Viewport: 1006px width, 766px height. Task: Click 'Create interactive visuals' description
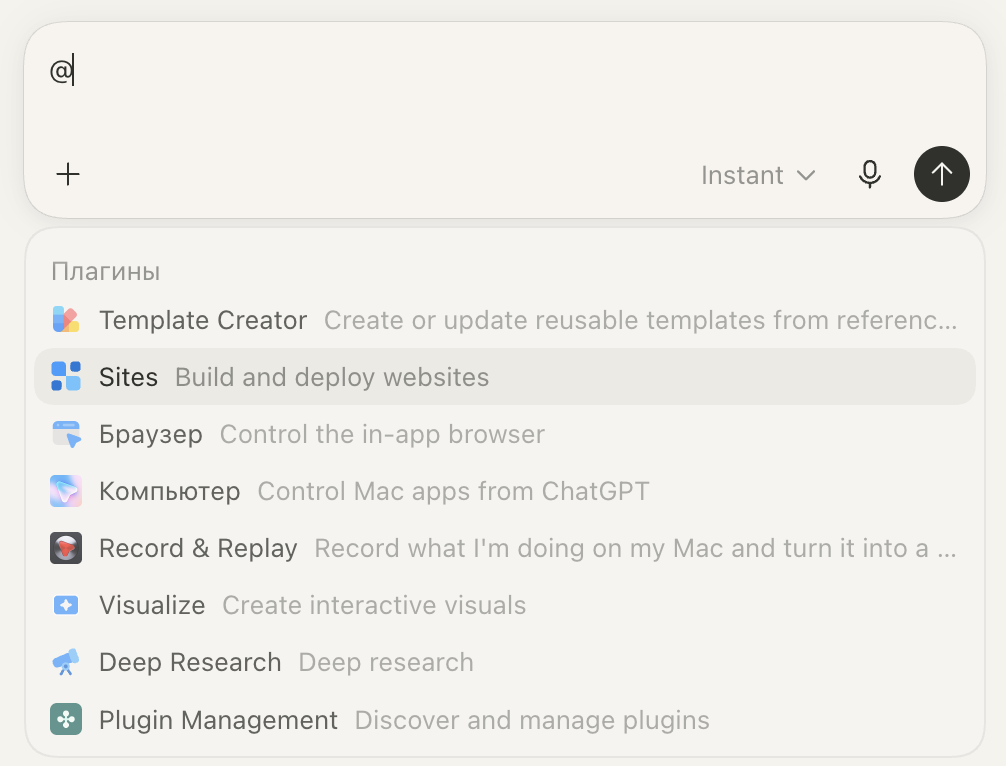pos(374,606)
